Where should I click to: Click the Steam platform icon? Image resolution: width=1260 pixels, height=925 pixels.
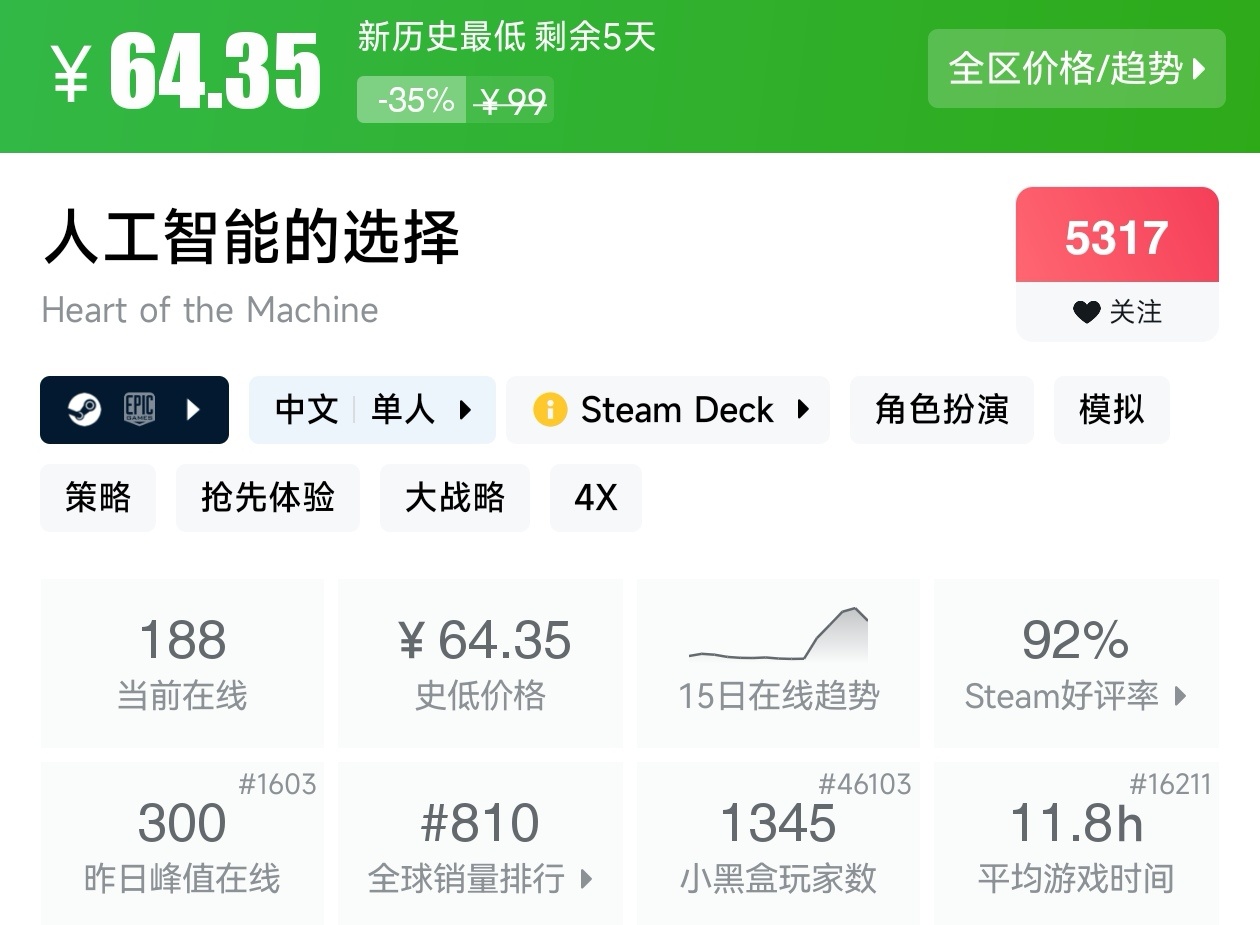pyautogui.click(x=84, y=410)
